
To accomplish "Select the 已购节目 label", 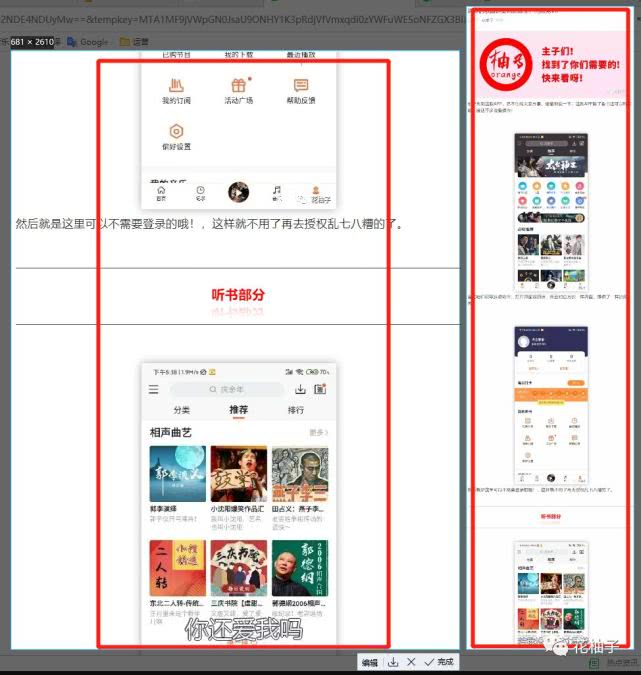I will click(176, 55).
